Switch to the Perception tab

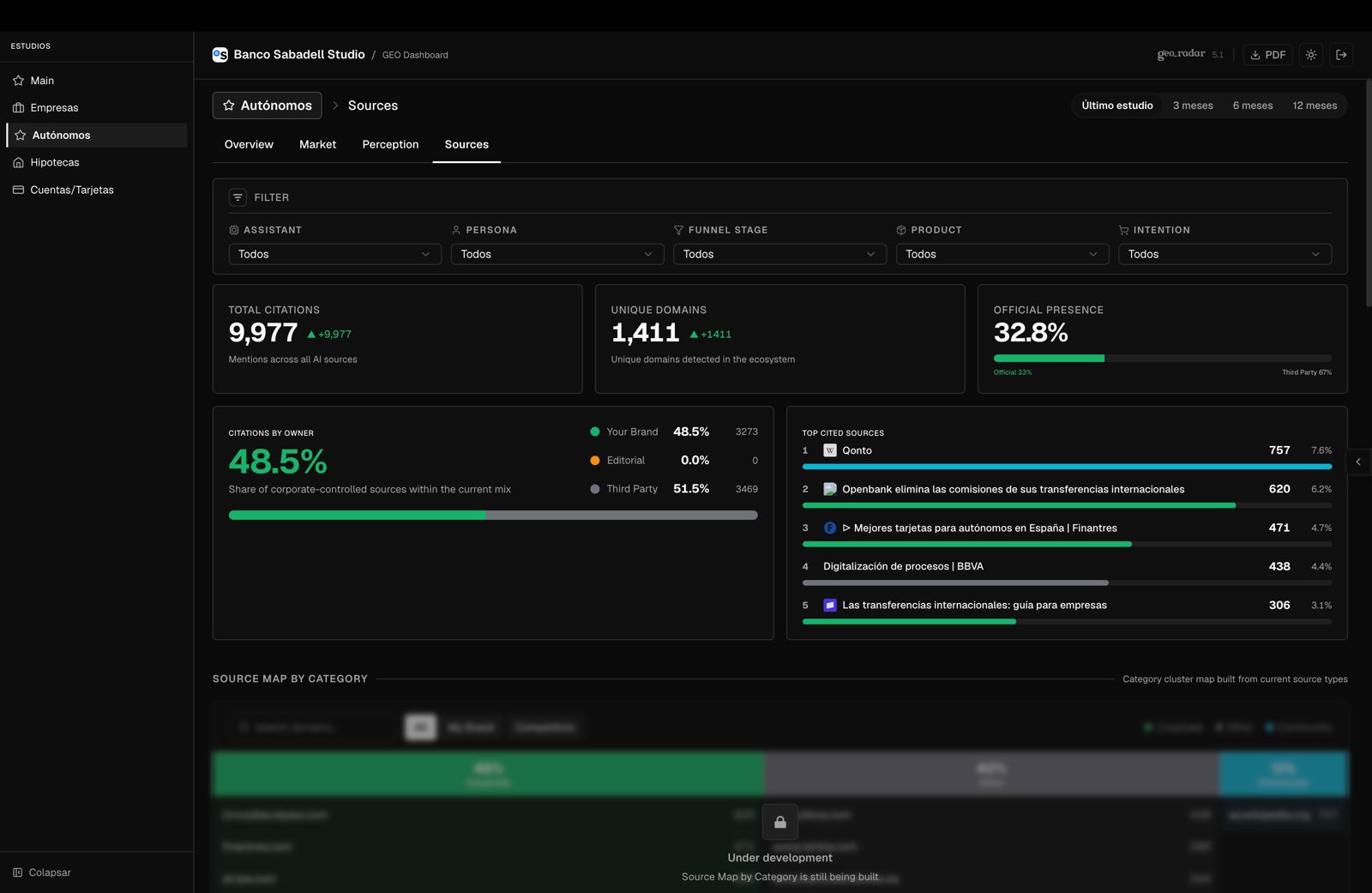coord(390,144)
